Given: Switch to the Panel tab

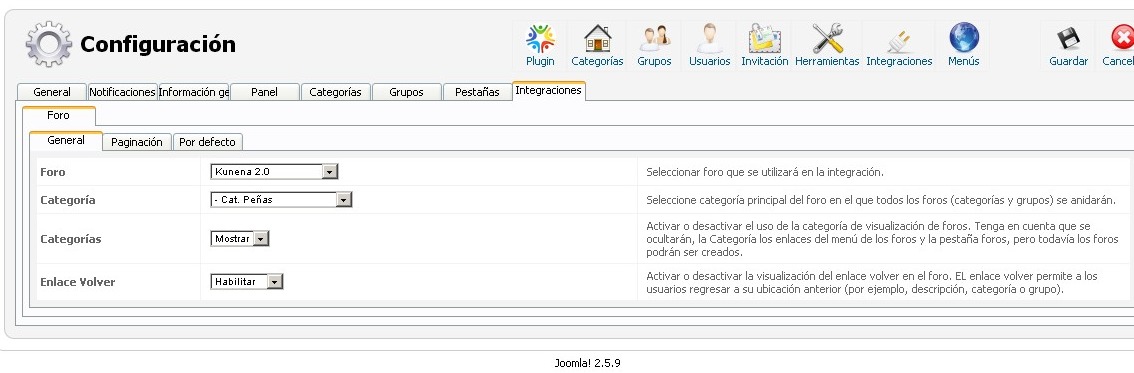Looking at the screenshot, I should (x=265, y=92).
